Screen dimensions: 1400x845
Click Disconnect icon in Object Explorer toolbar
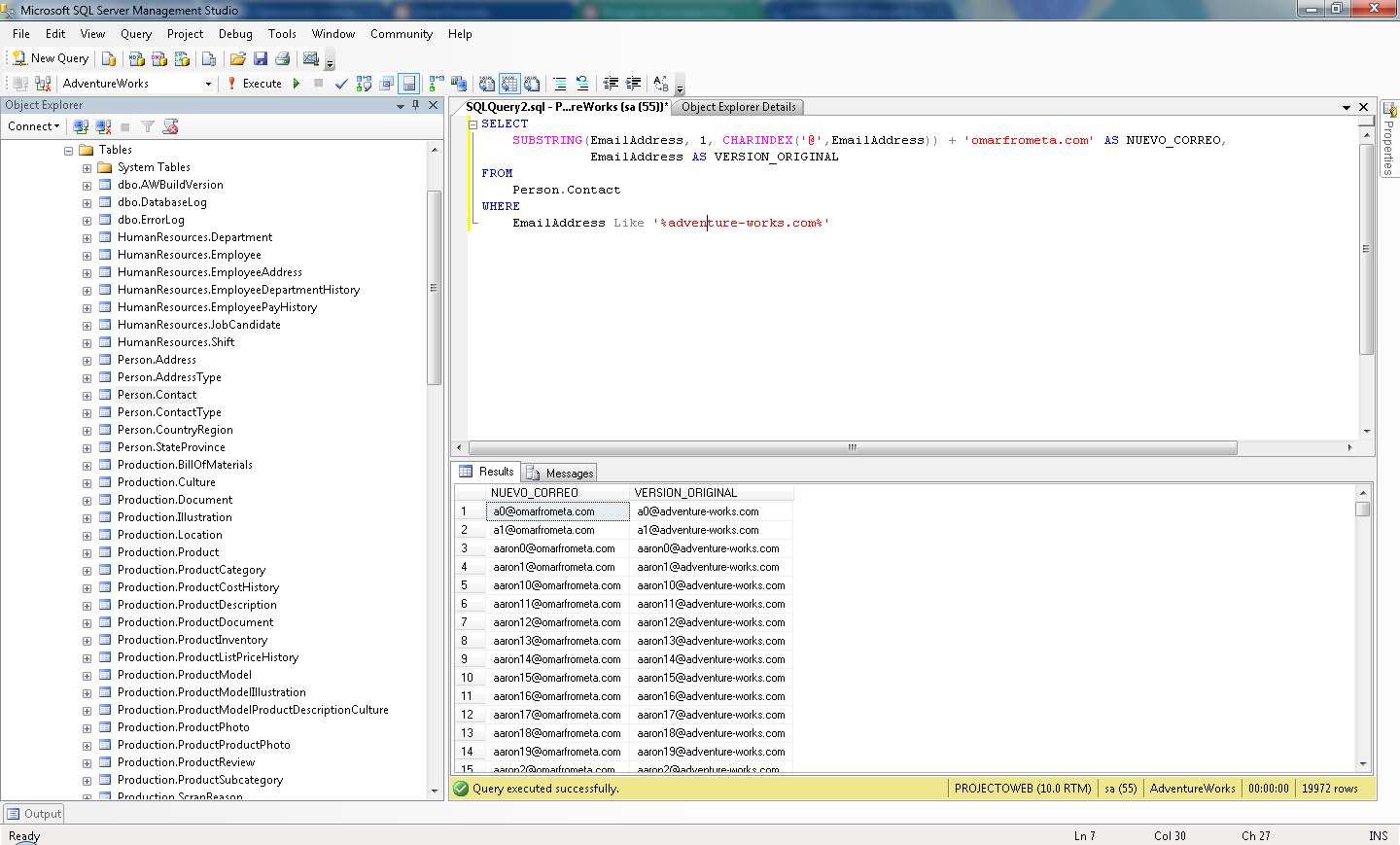coord(103,126)
